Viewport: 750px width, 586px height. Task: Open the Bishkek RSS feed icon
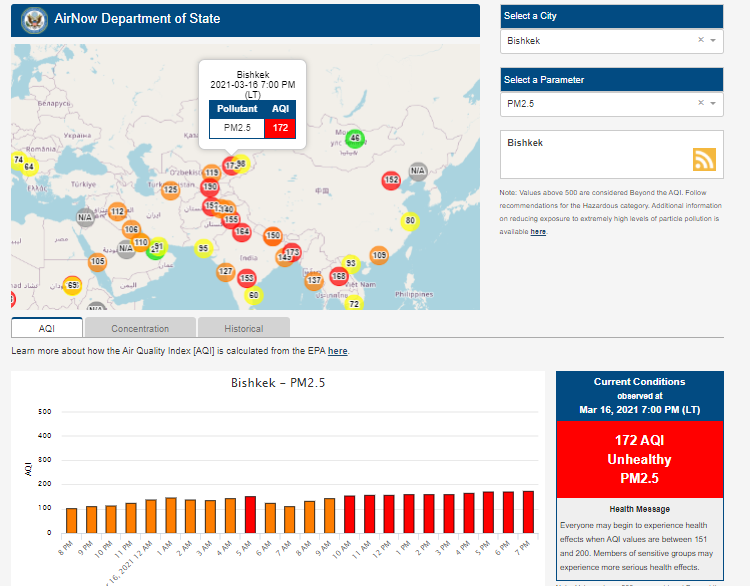pyautogui.click(x=704, y=159)
